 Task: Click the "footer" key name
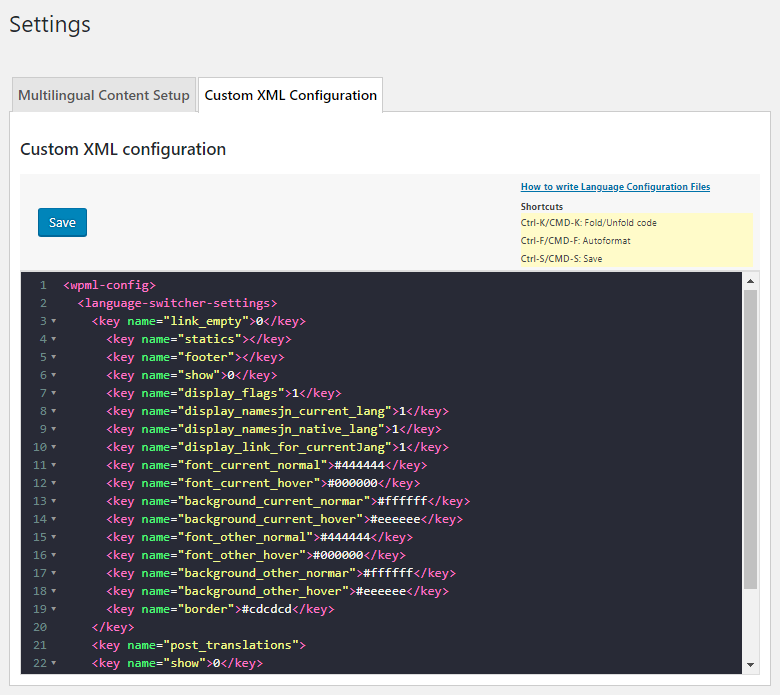click(206, 357)
